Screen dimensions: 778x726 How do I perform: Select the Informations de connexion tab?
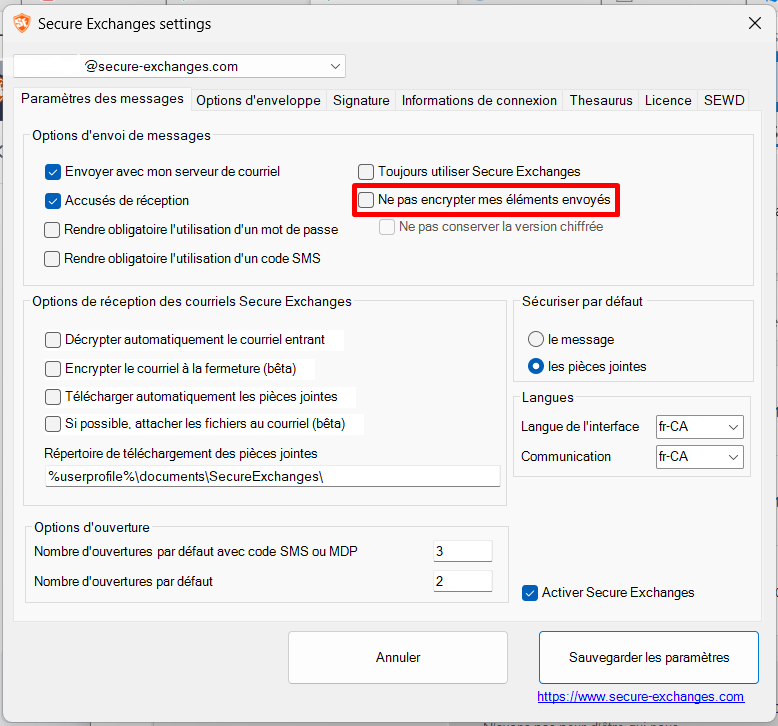tap(479, 100)
